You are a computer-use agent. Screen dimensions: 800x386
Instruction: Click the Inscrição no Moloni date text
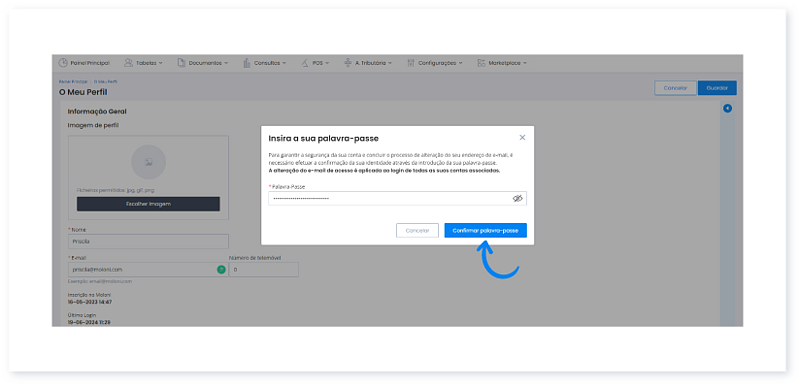coord(90,302)
